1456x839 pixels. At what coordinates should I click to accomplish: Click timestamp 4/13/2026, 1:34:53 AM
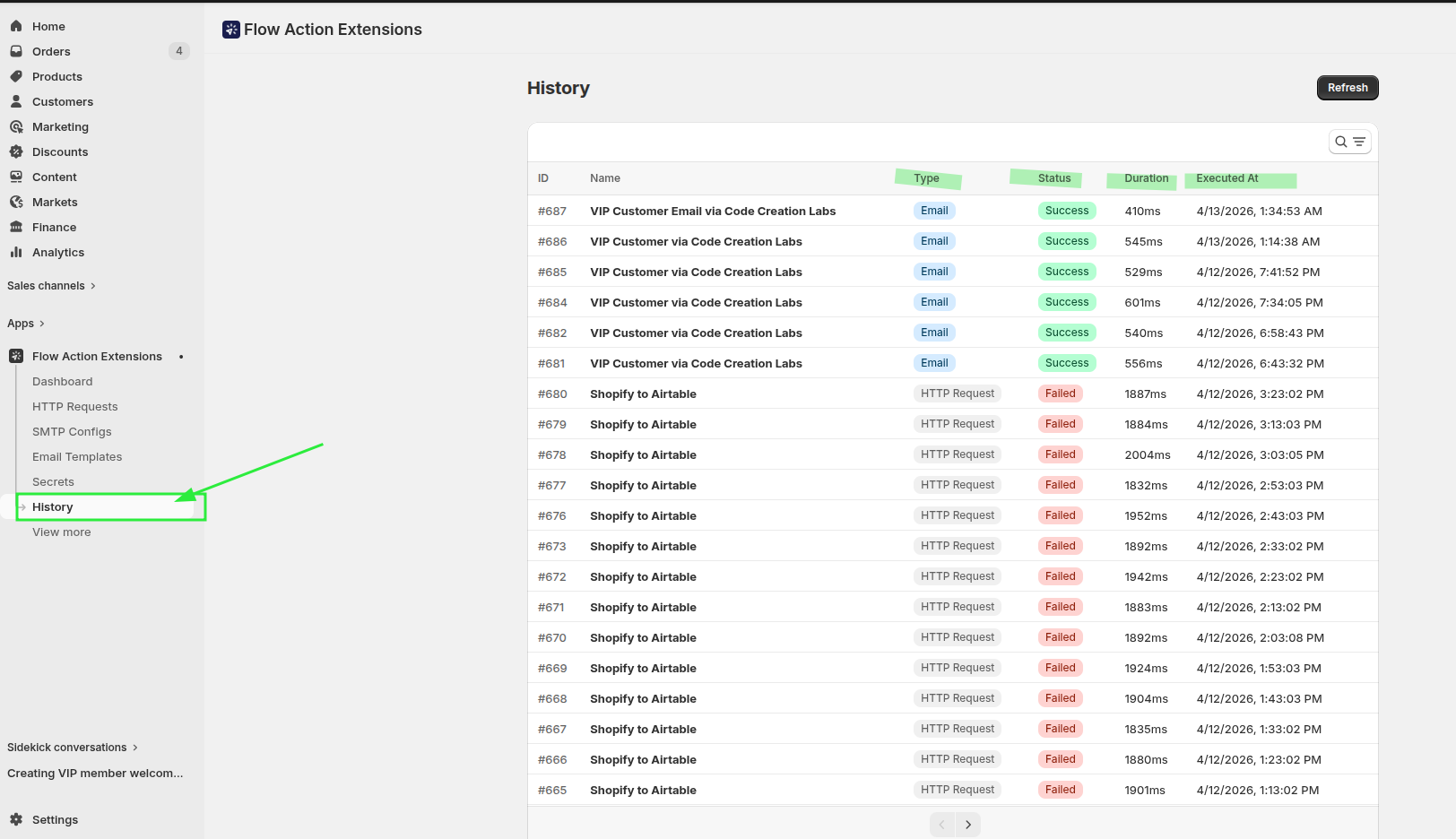click(x=1259, y=211)
